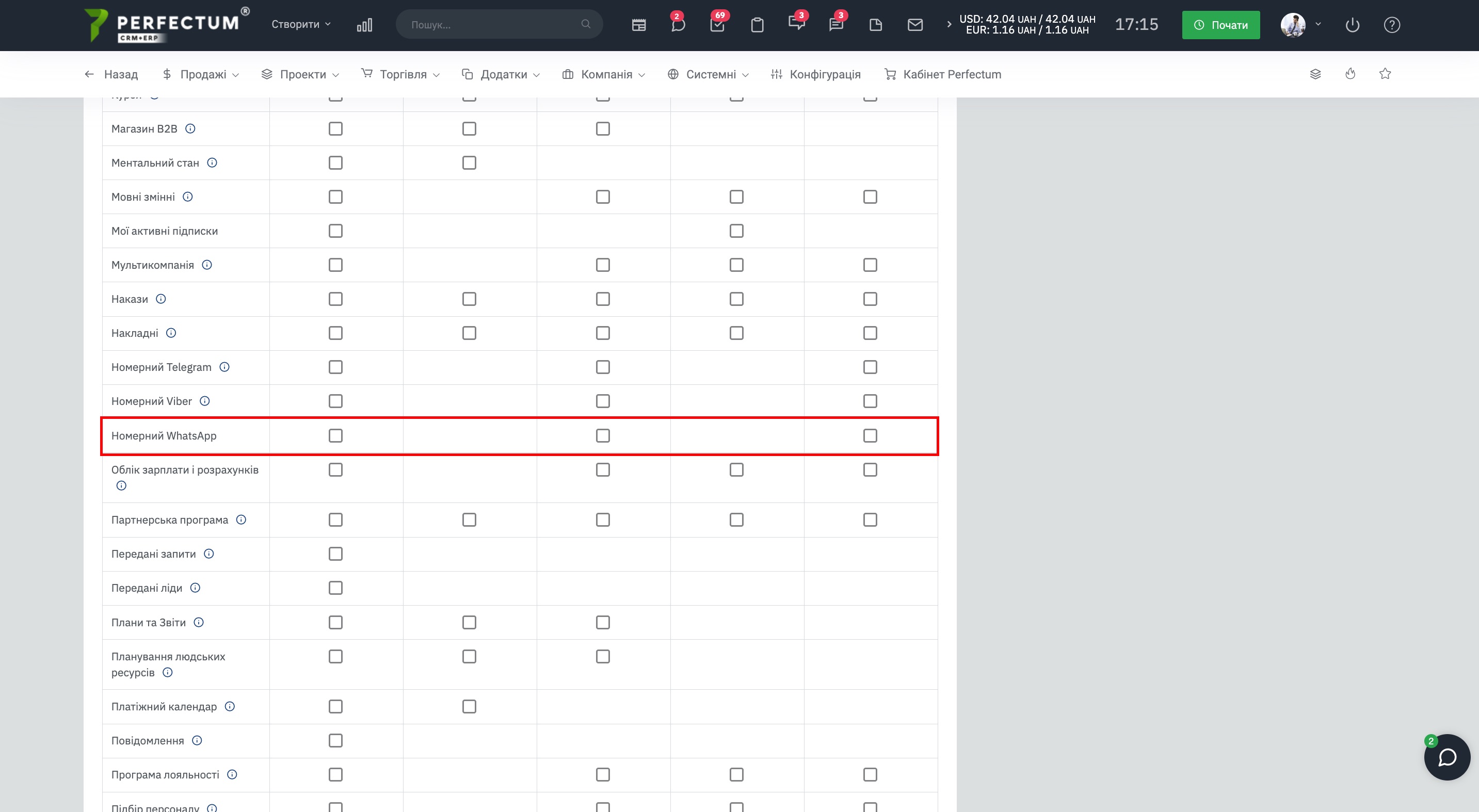Viewport: 1479px width, 812px height.
Task: Open the help question mark icon
Action: click(x=1391, y=25)
